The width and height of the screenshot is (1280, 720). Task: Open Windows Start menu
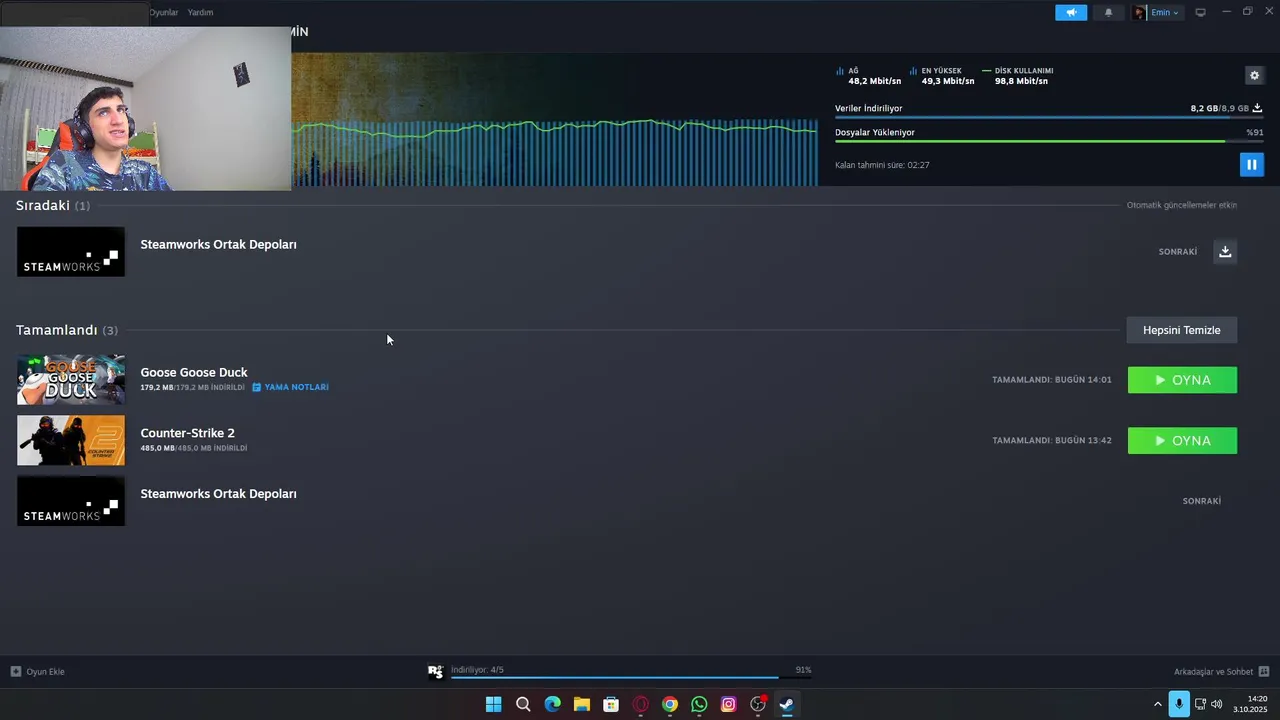493,704
